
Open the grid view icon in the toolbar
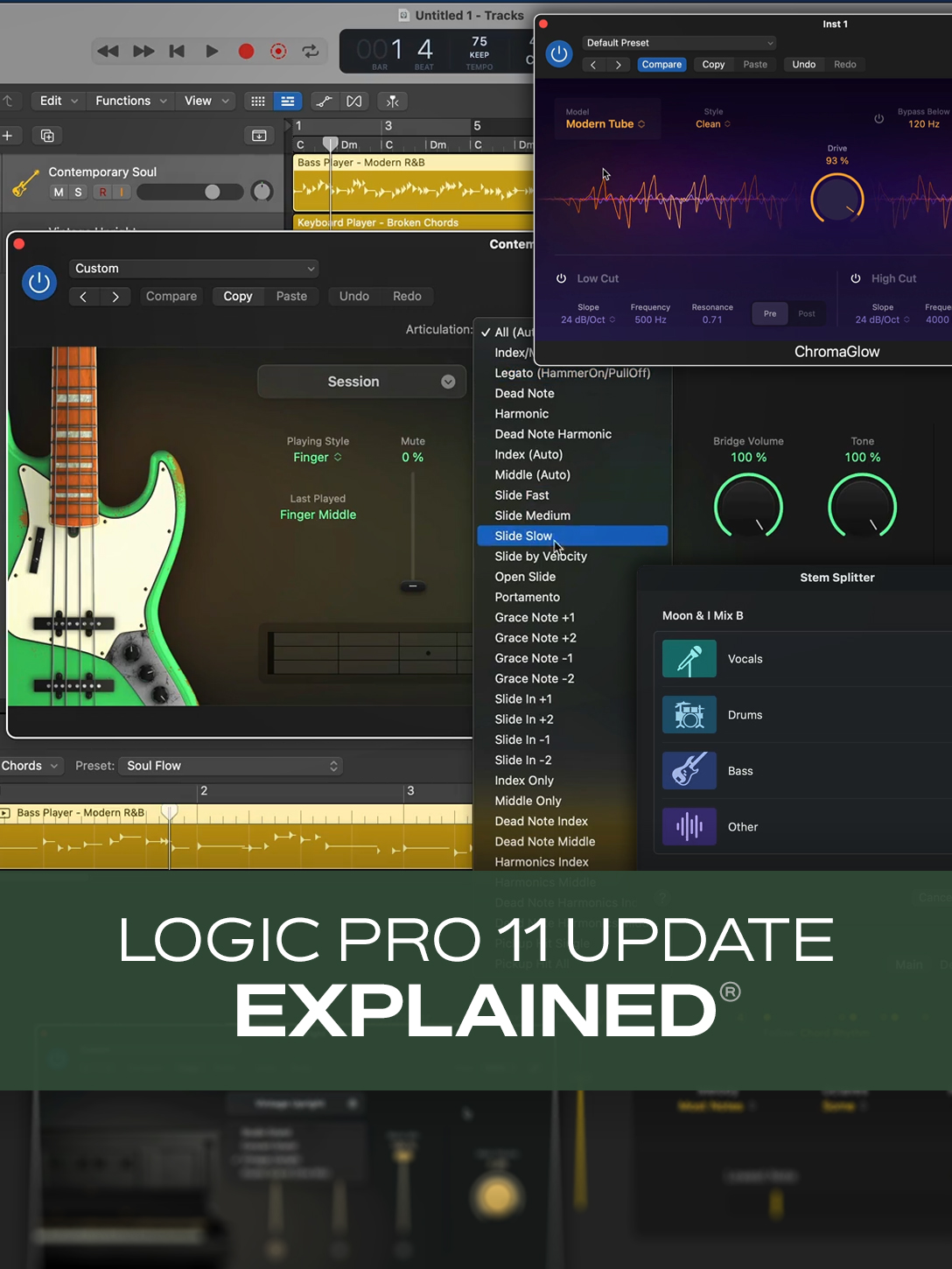tap(257, 101)
